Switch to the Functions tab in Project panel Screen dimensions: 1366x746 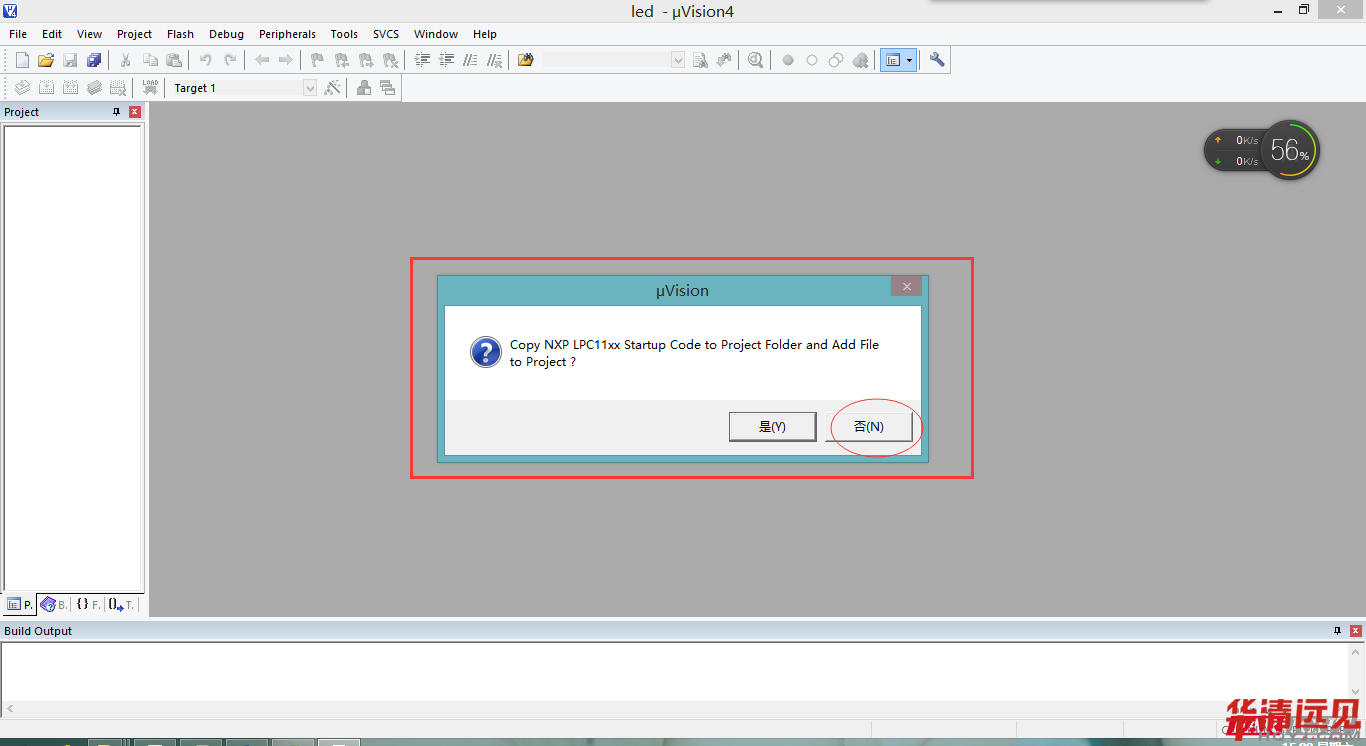[x=88, y=604]
